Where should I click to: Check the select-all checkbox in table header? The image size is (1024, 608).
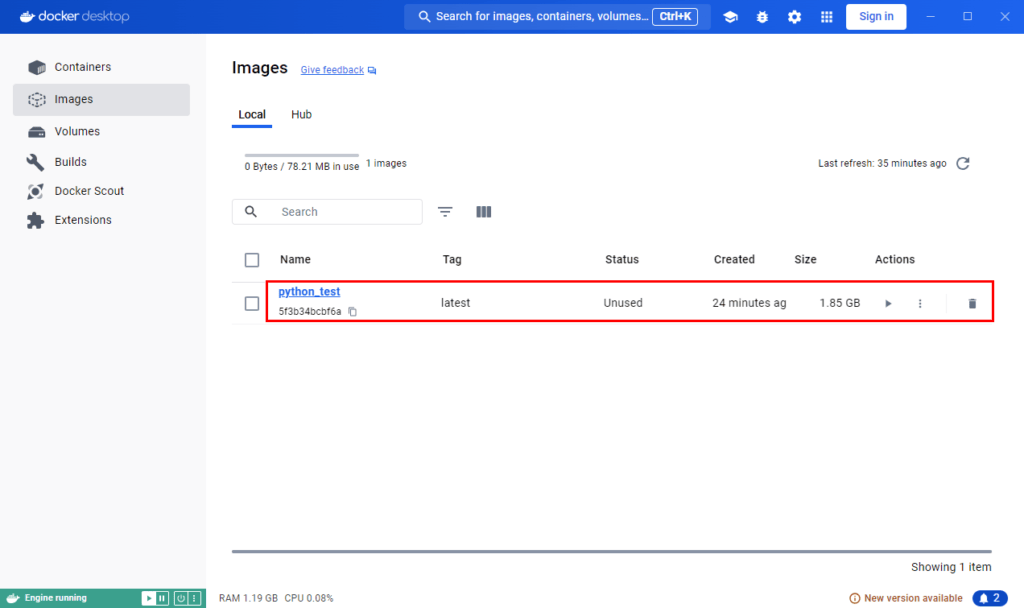[252, 260]
